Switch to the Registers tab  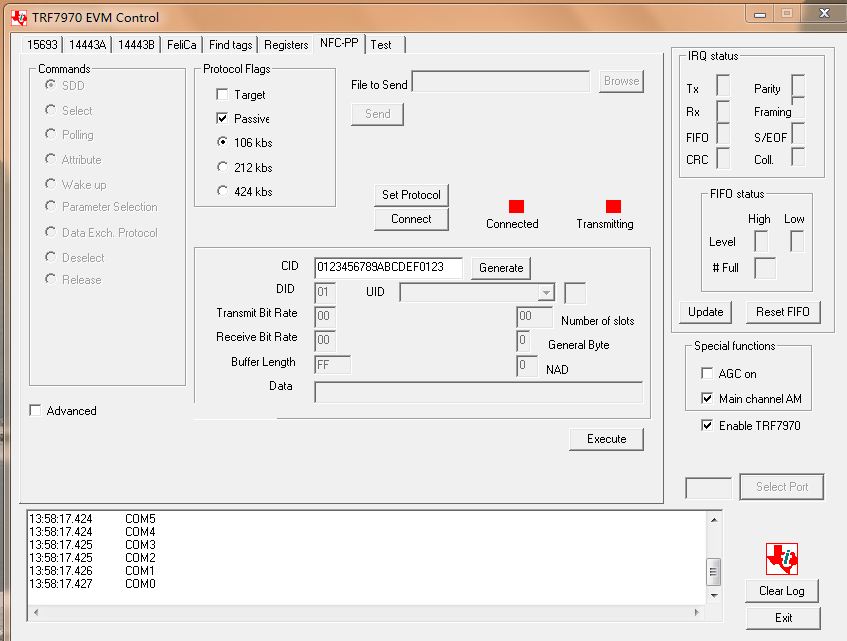(x=286, y=45)
